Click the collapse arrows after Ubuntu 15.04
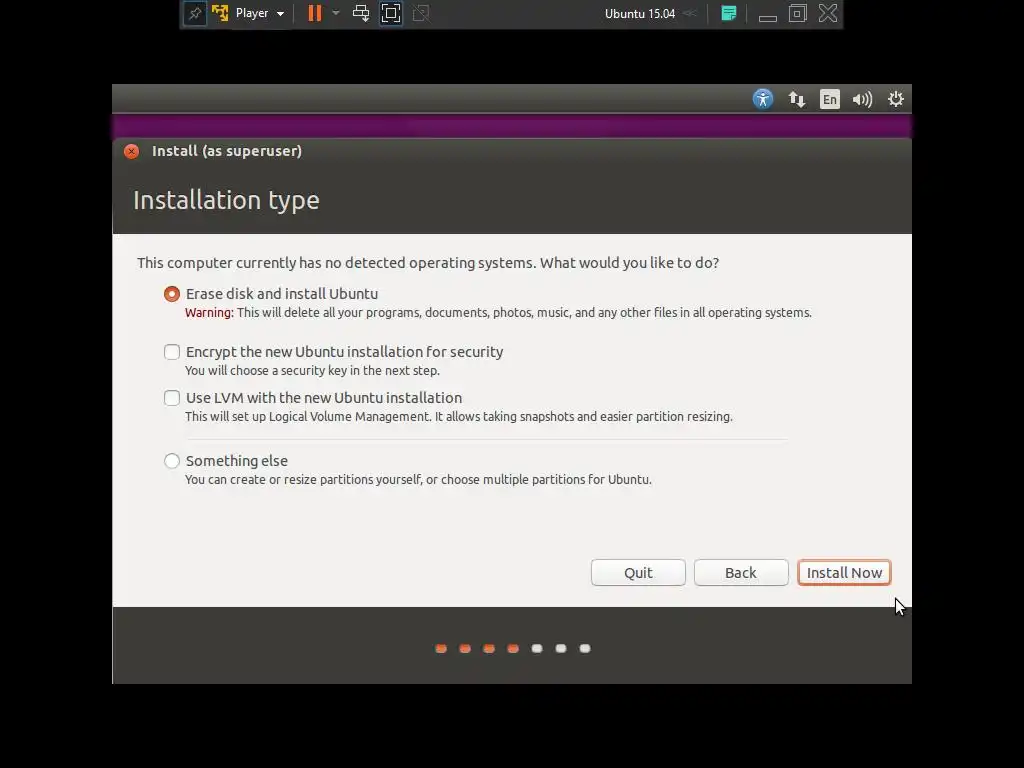 tap(690, 14)
